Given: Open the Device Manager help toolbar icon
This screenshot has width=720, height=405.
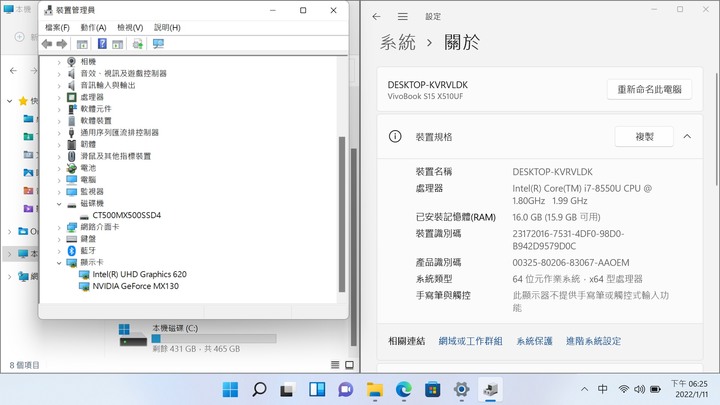Looking at the screenshot, I should [102, 44].
